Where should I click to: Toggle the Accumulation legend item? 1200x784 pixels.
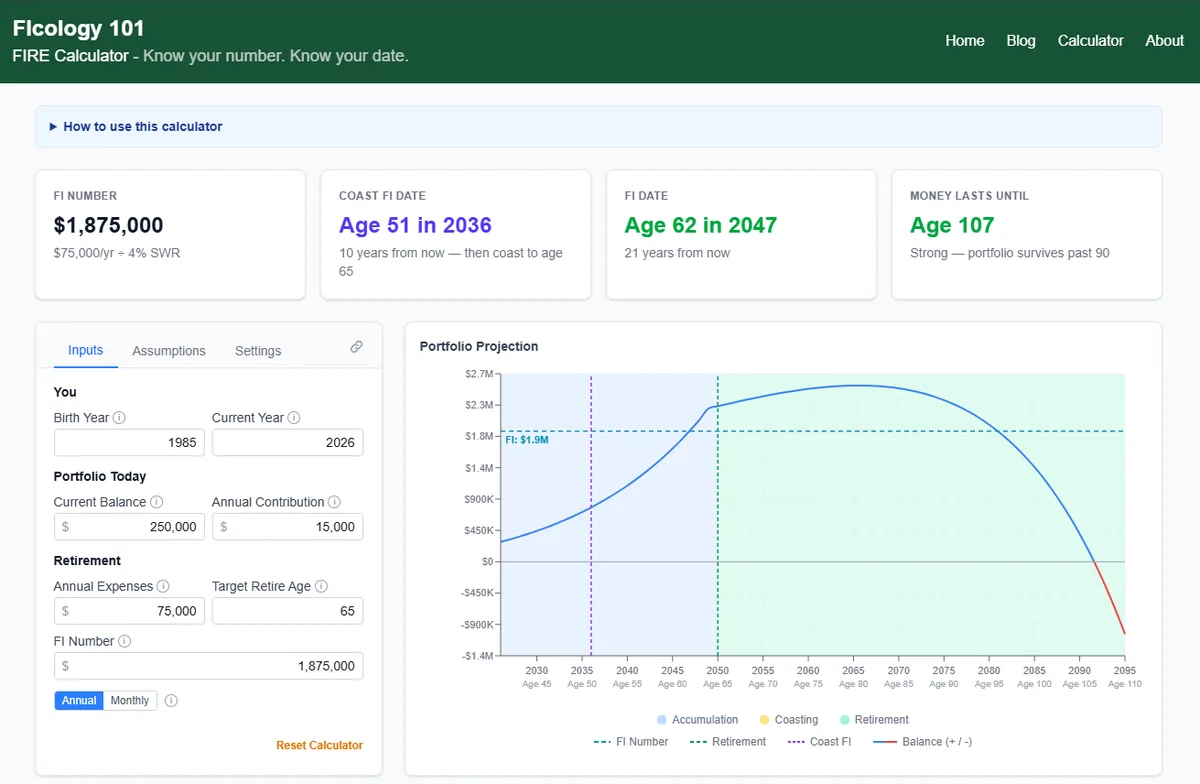click(698, 720)
